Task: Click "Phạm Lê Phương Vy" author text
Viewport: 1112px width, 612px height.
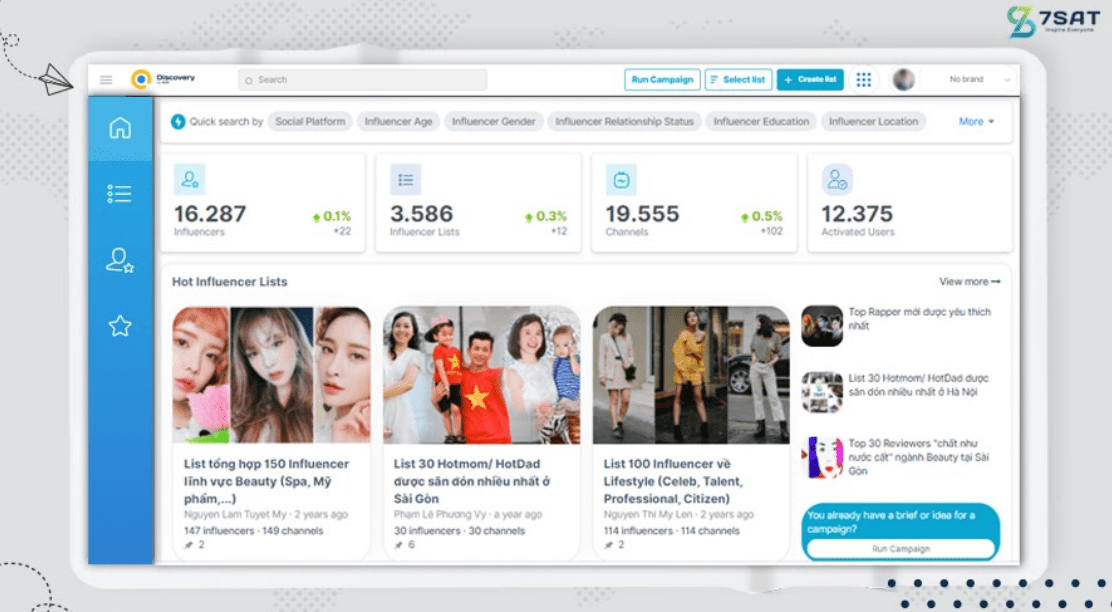Action: click(x=438, y=514)
